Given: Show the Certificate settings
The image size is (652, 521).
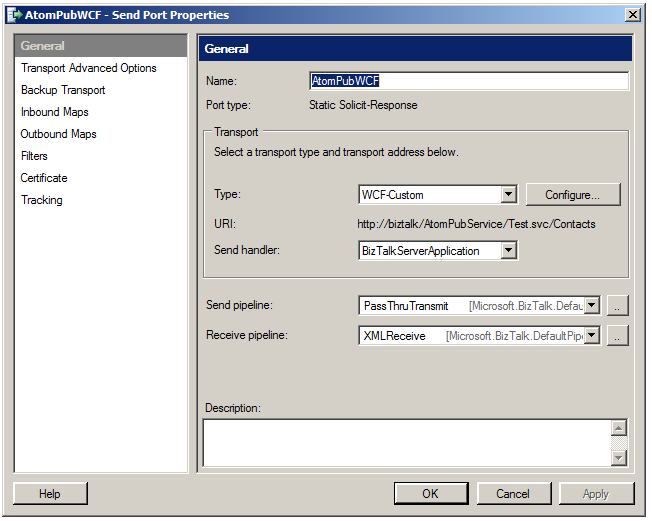Looking at the screenshot, I should click(44, 178).
